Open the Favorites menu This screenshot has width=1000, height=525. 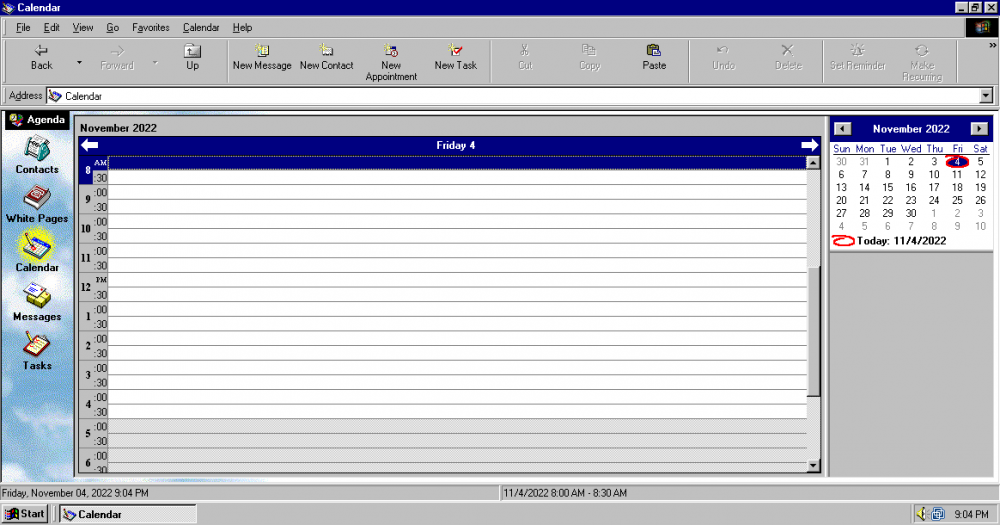click(x=151, y=27)
